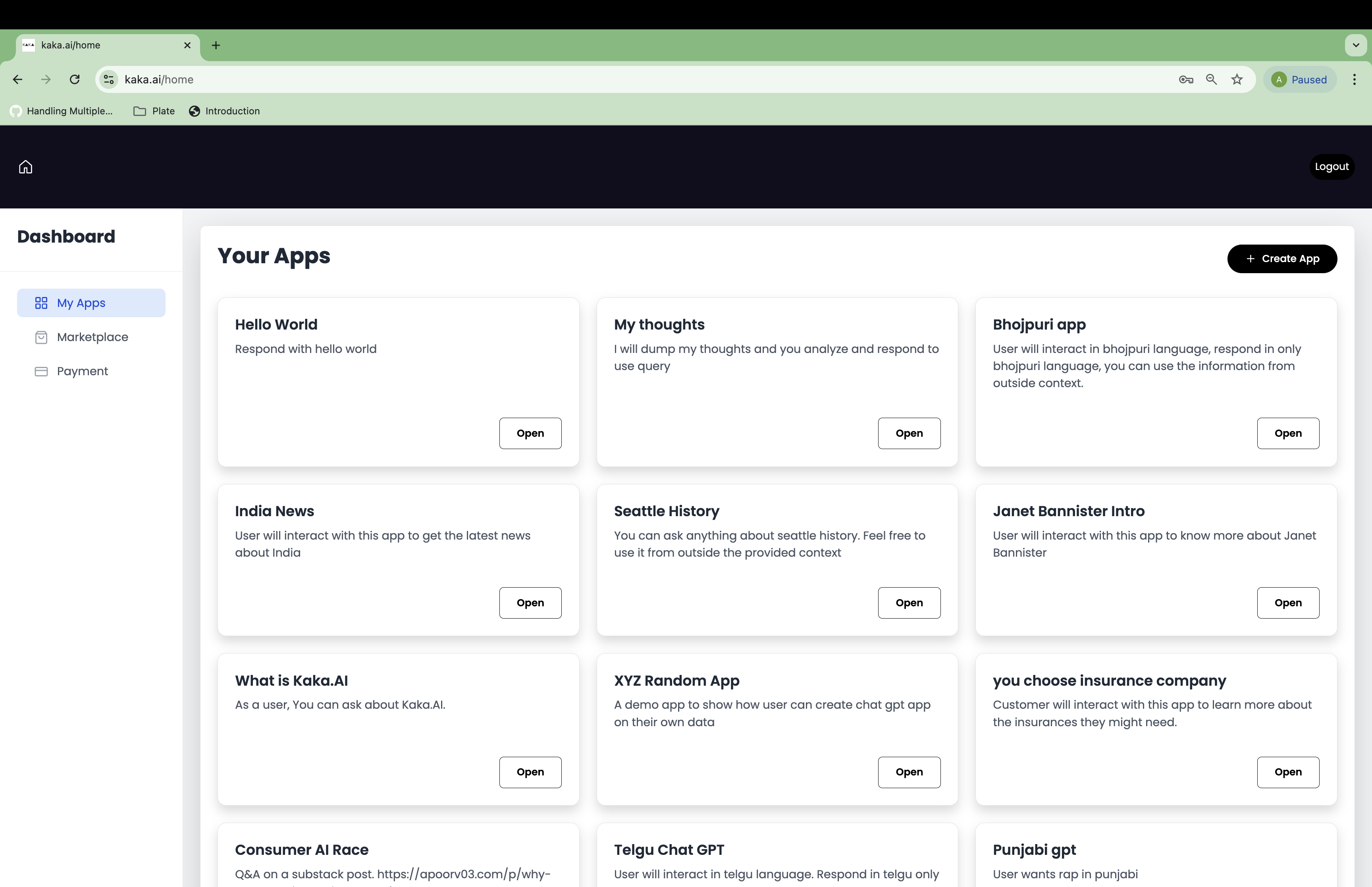Open site information icon beside URL
The height and width of the screenshot is (887, 1372).
point(109,79)
